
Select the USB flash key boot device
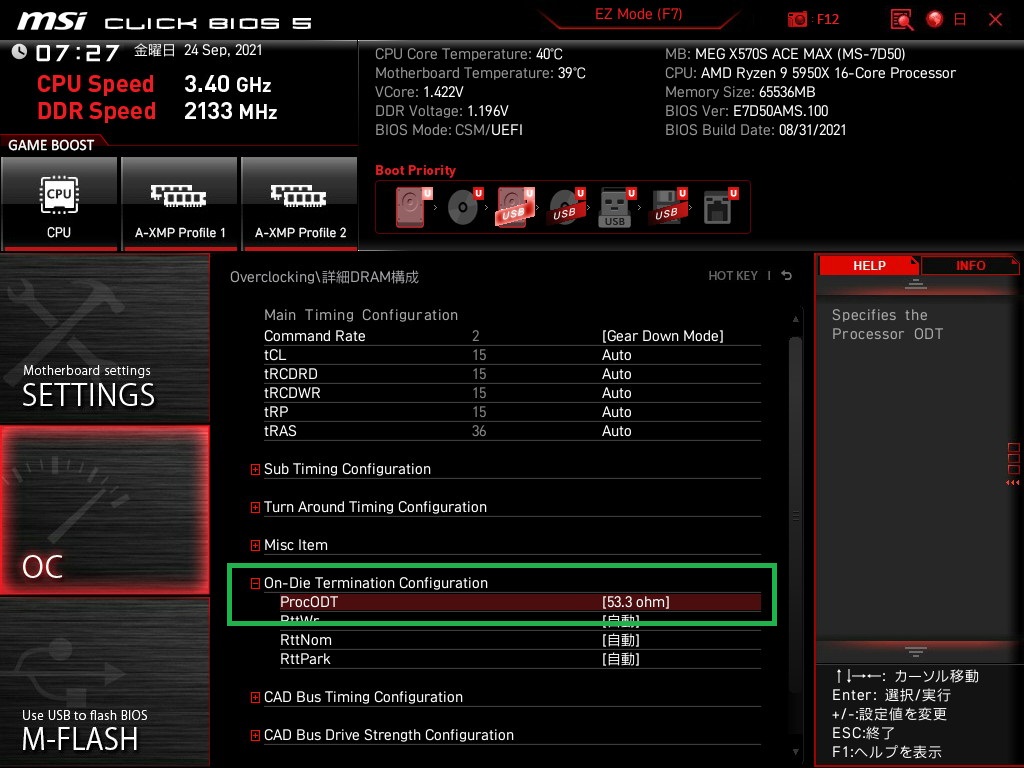tap(616, 208)
